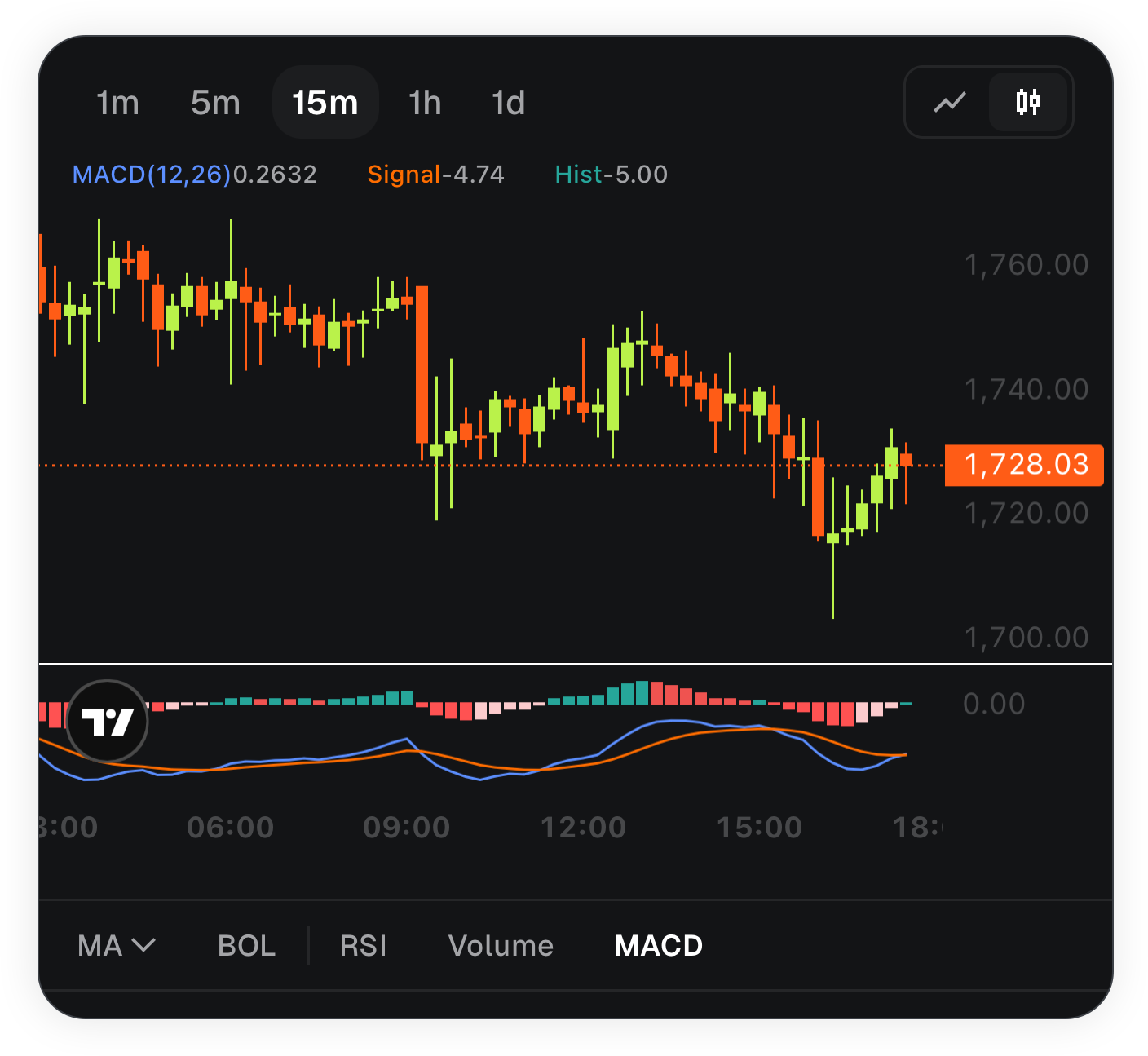Click the 09:00 time axis label
The width and height of the screenshot is (1148, 1056).
(406, 828)
